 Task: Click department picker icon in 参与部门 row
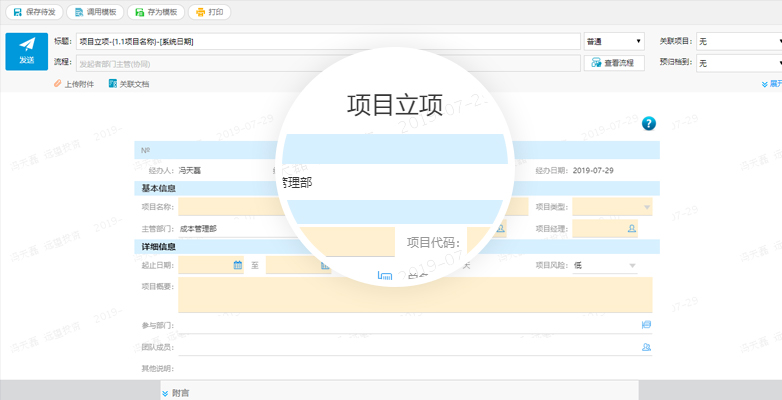[x=645, y=325]
